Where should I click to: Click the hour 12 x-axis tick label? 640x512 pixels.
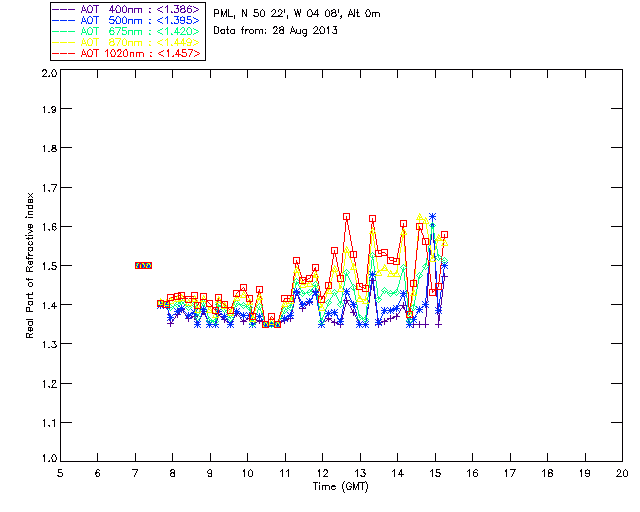pyautogui.click(x=322, y=473)
